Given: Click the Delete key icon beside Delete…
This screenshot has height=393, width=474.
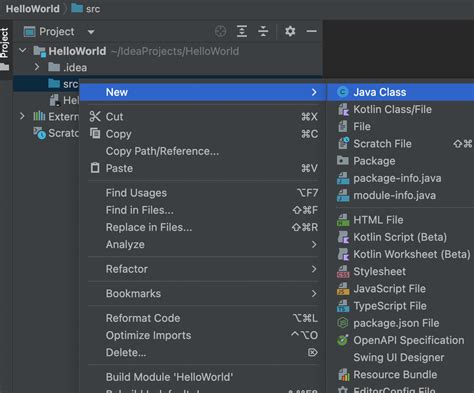Looking at the screenshot, I should (313, 352).
